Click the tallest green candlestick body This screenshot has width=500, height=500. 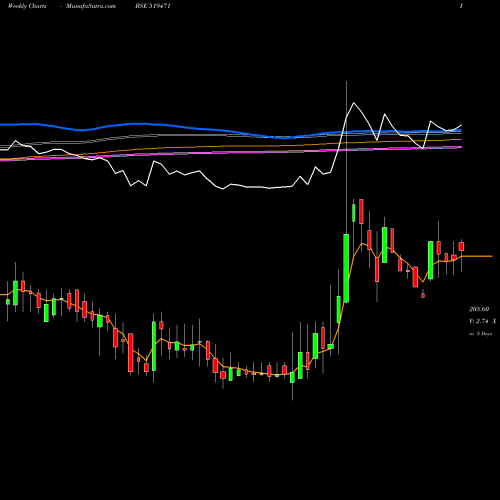[x=346, y=268]
